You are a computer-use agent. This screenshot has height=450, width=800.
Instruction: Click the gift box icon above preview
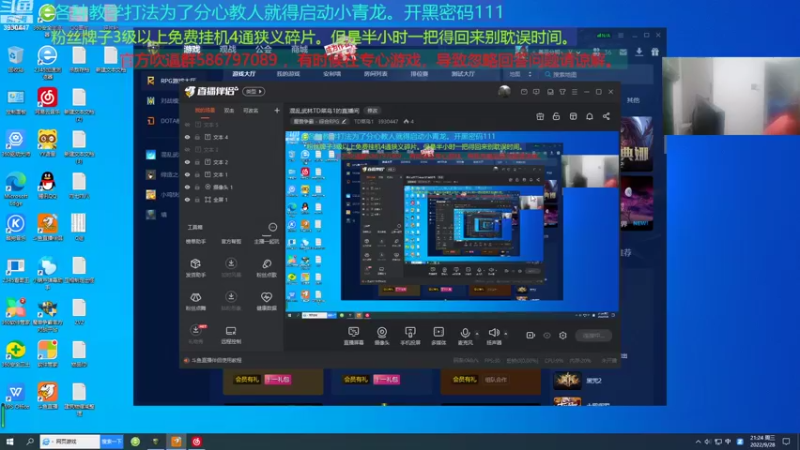click(x=540, y=116)
